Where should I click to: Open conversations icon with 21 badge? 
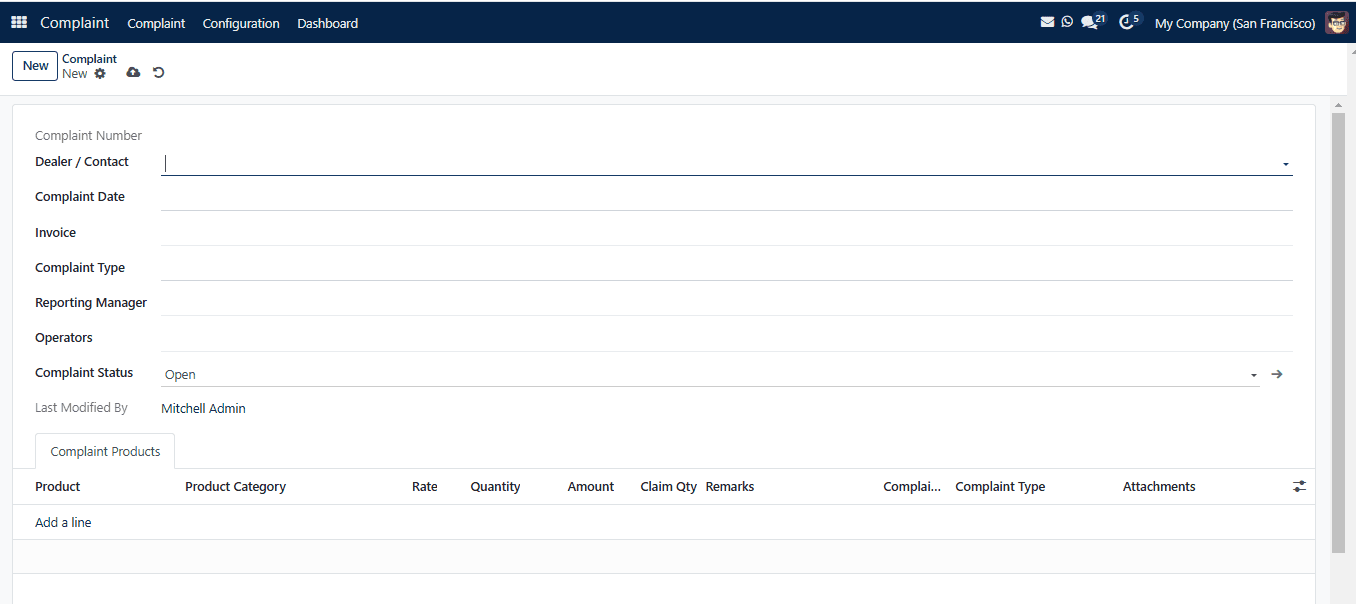click(1093, 21)
